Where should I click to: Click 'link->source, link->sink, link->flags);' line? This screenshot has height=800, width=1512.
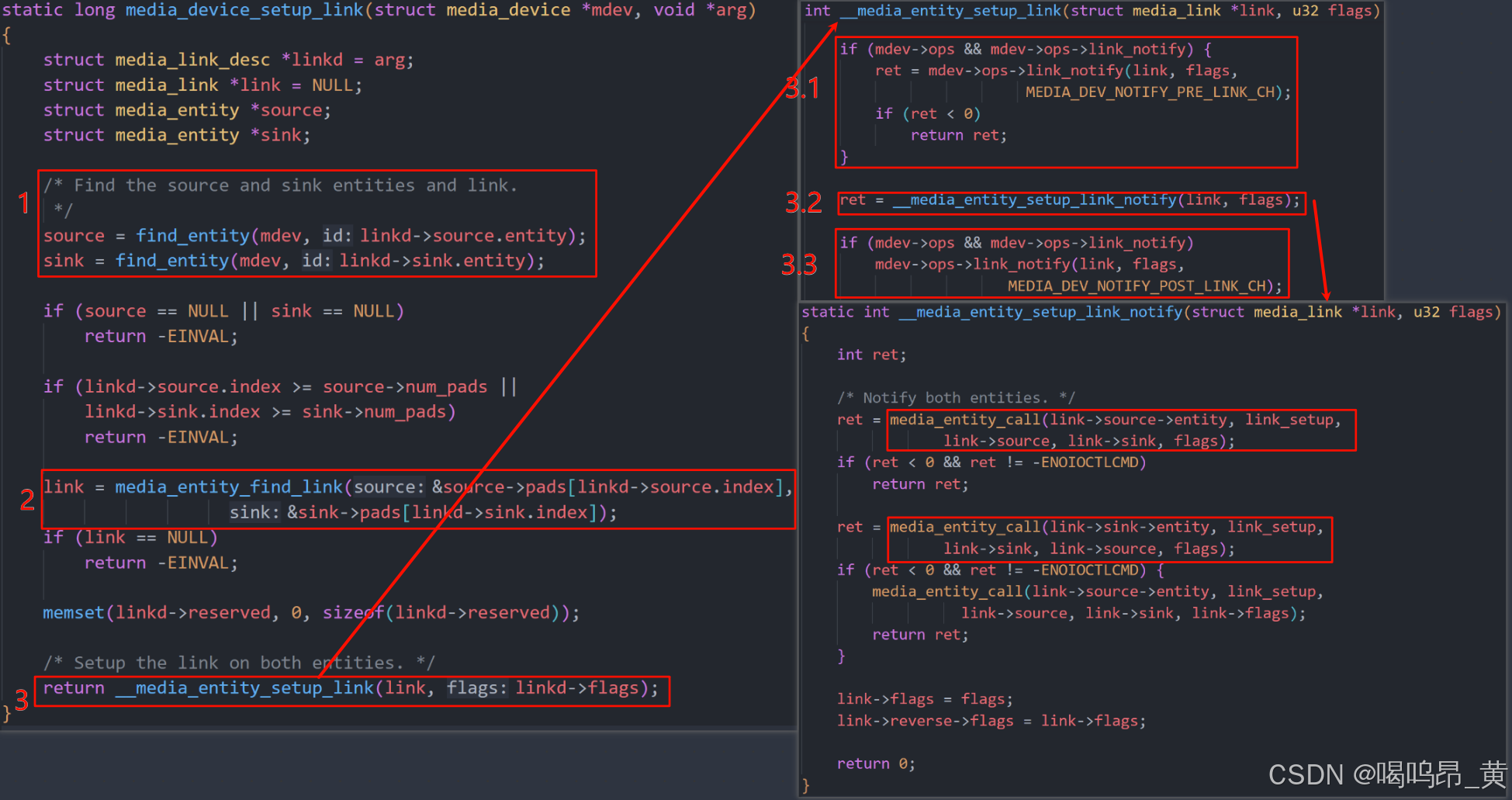[1133, 613]
